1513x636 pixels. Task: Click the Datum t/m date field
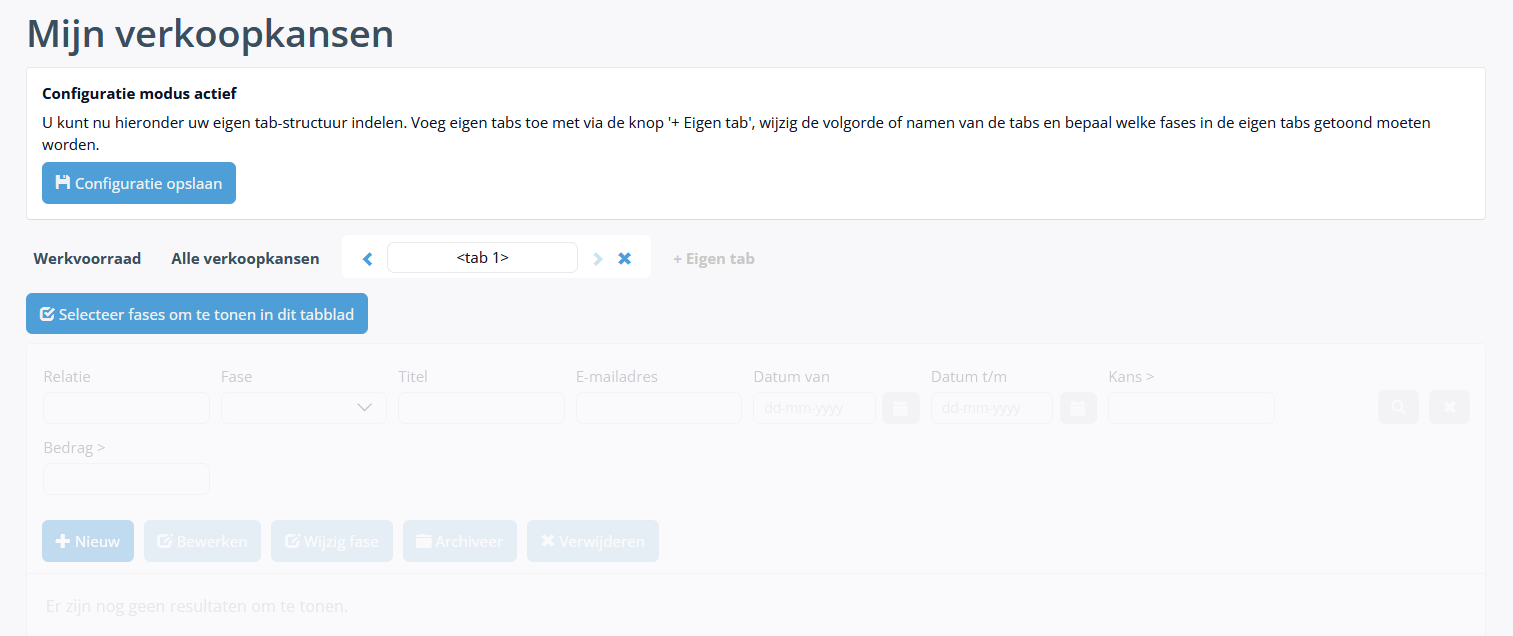[992, 408]
